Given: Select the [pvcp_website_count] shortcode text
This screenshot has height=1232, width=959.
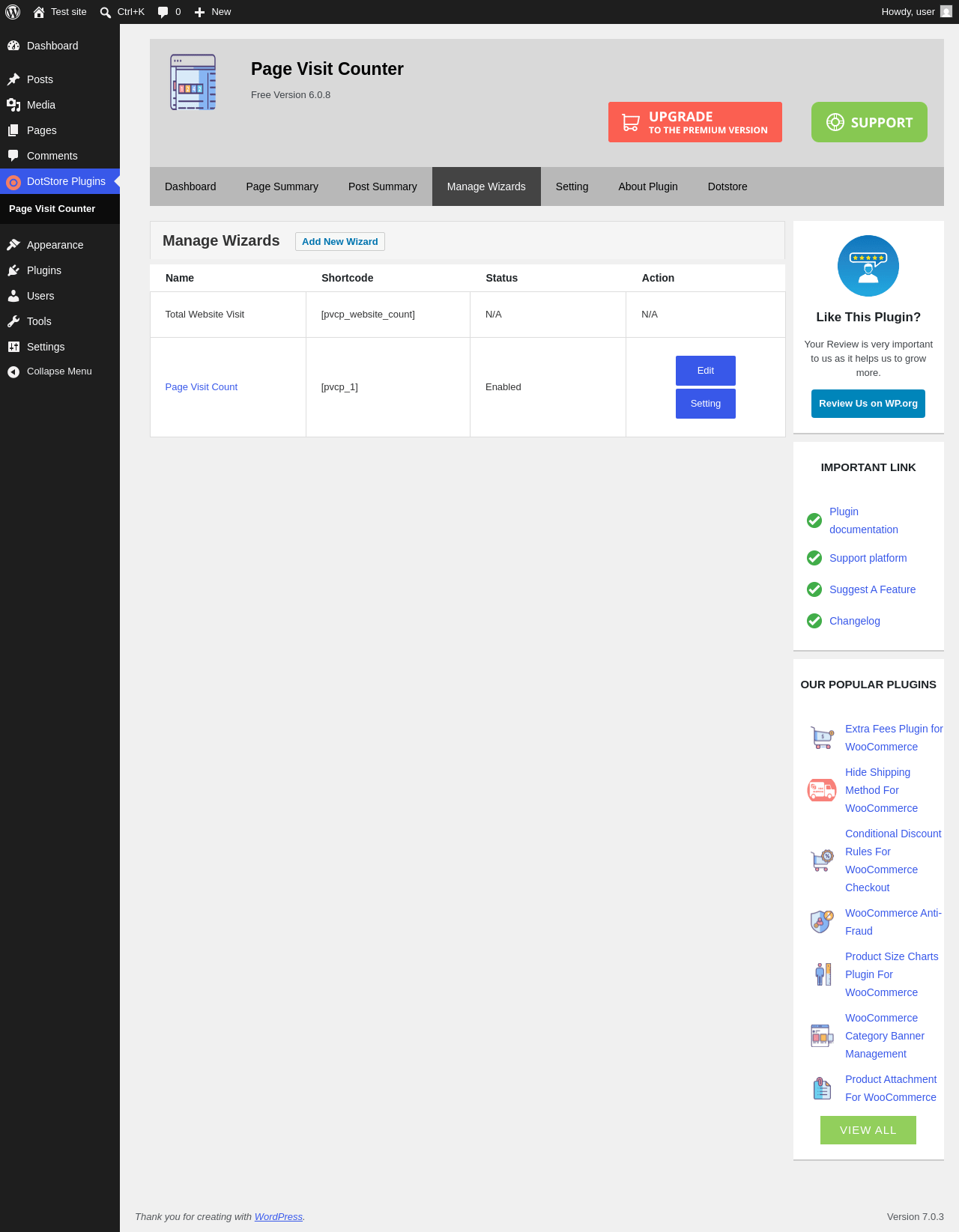Looking at the screenshot, I should point(368,315).
